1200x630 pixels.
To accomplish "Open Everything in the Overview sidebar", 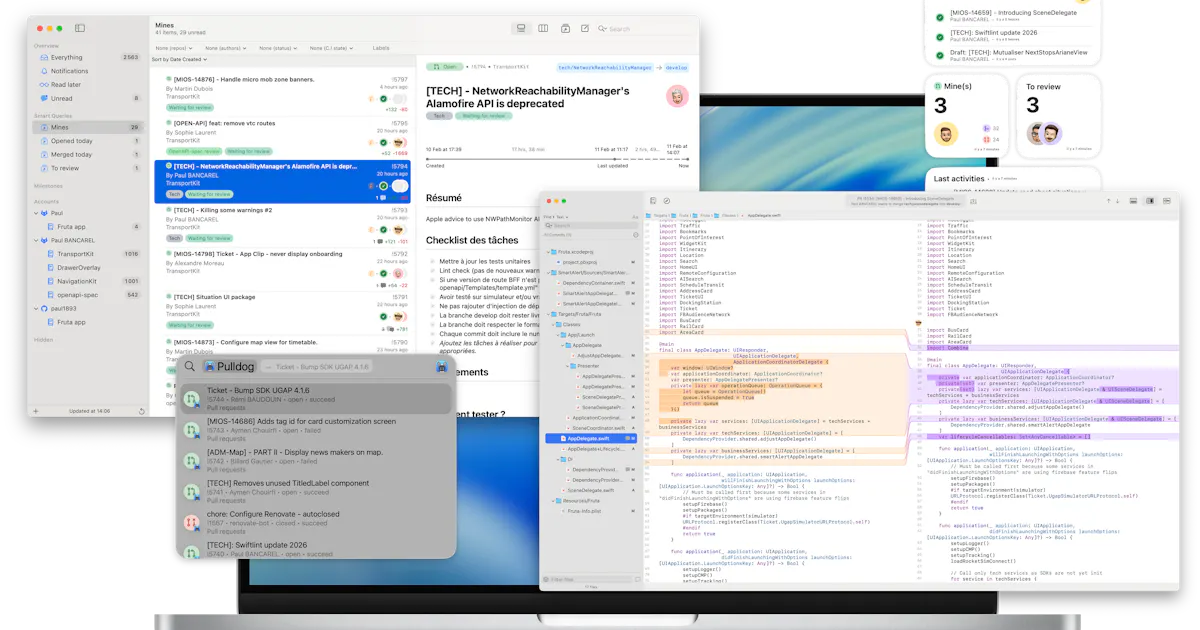I will 88,57.
